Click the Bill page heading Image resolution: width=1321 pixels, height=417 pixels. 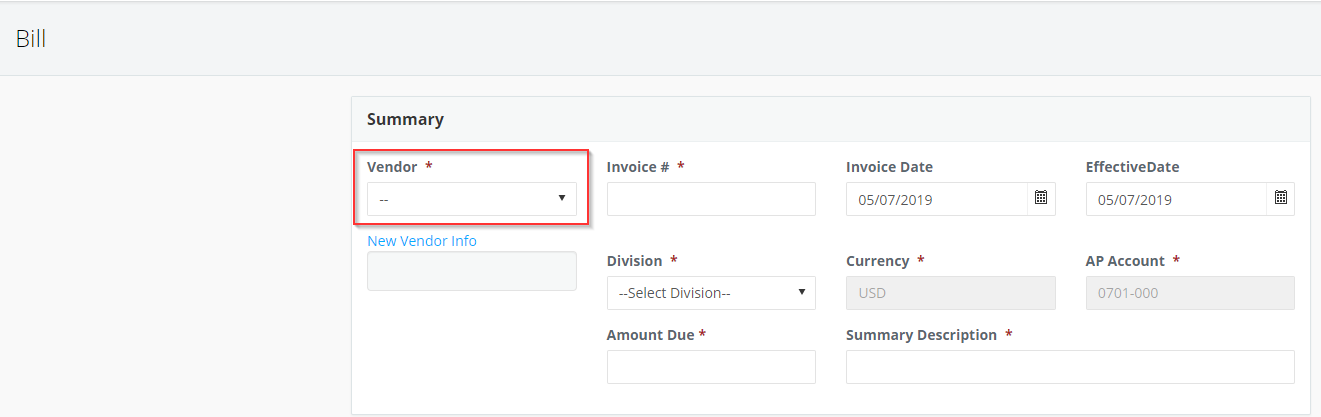pyautogui.click(x=31, y=39)
